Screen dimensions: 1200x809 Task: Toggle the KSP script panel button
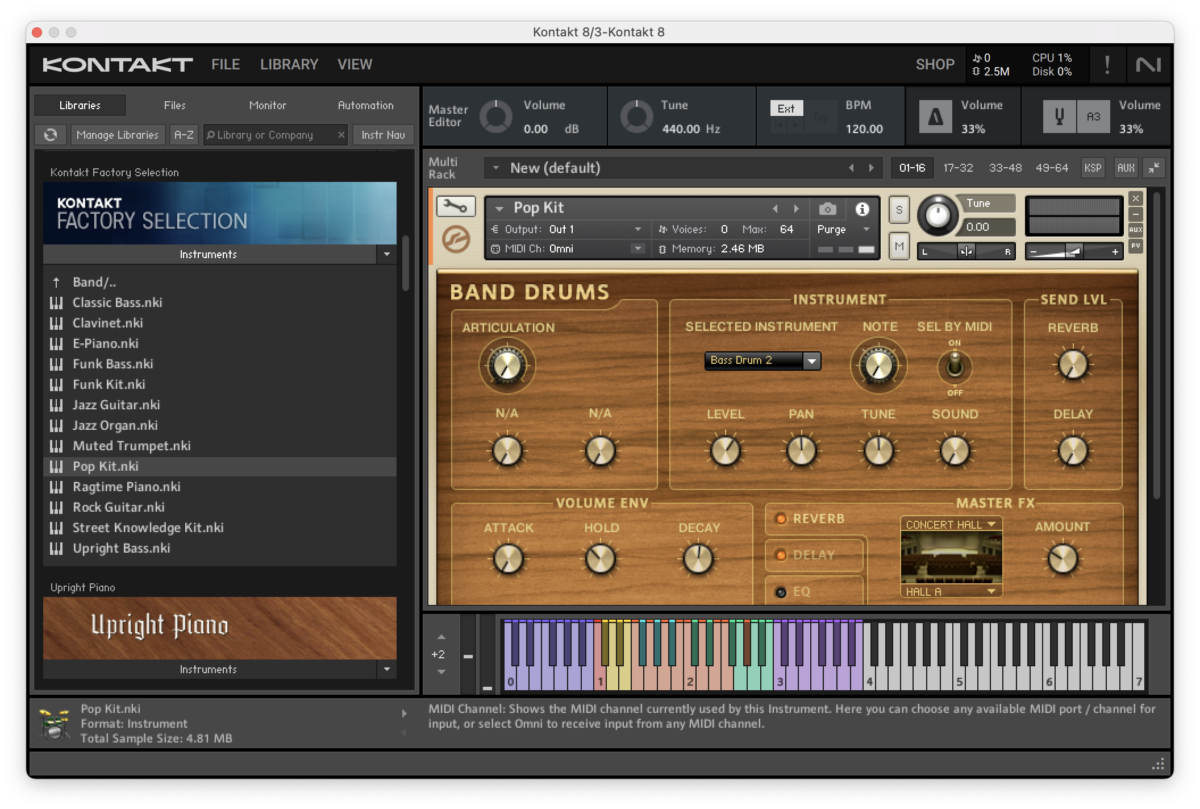(1092, 168)
